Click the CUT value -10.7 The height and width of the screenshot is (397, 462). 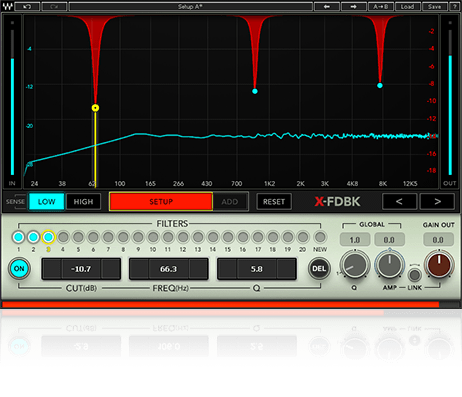[x=81, y=269]
